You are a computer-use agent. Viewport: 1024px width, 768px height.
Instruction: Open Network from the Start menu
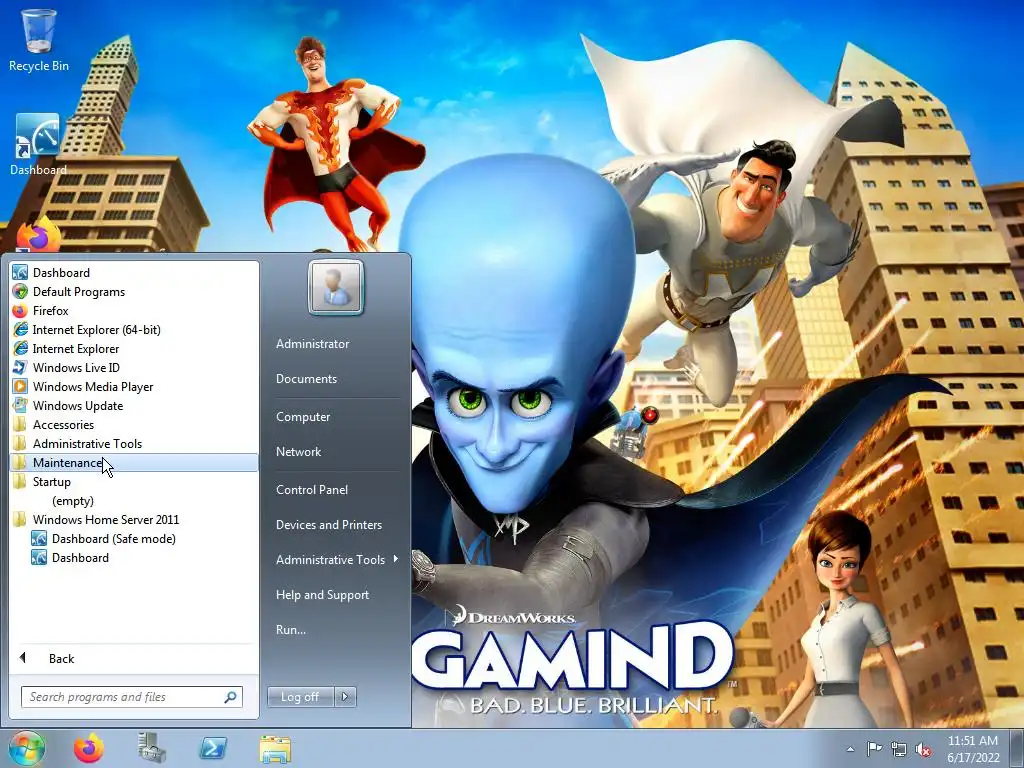pos(298,452)
